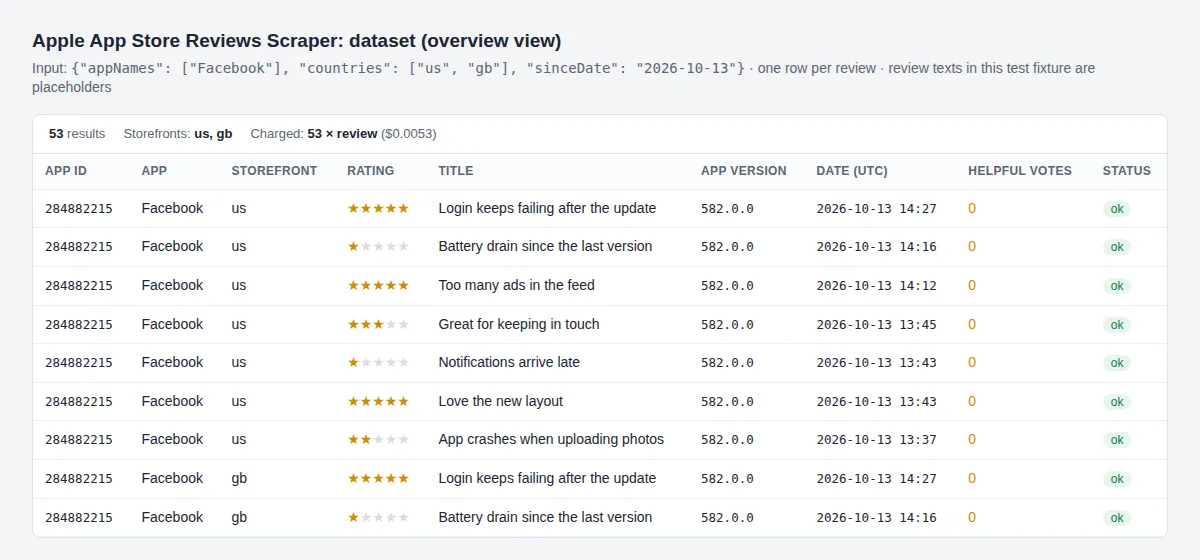Click the 'Storefronts: us, gb' summary text

(x=178, y=134)
